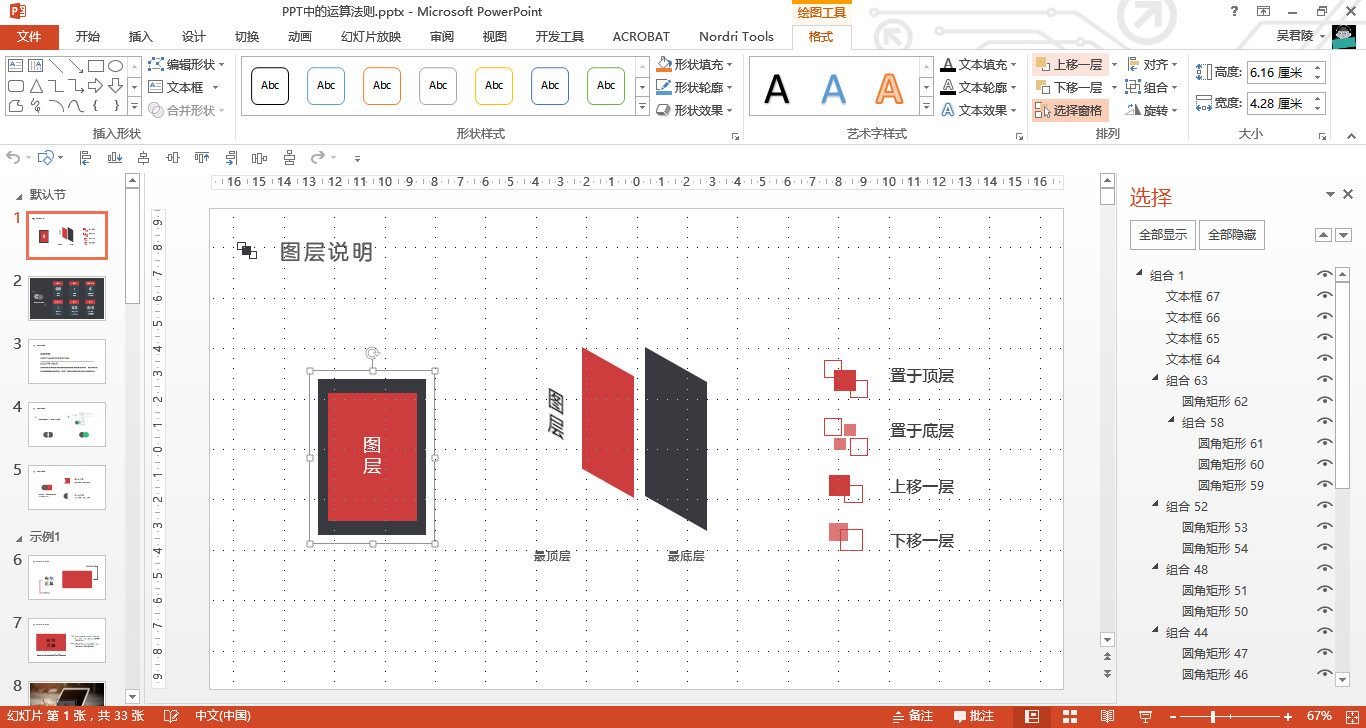Open the 设计 ribbon tab

coord(193,37)
